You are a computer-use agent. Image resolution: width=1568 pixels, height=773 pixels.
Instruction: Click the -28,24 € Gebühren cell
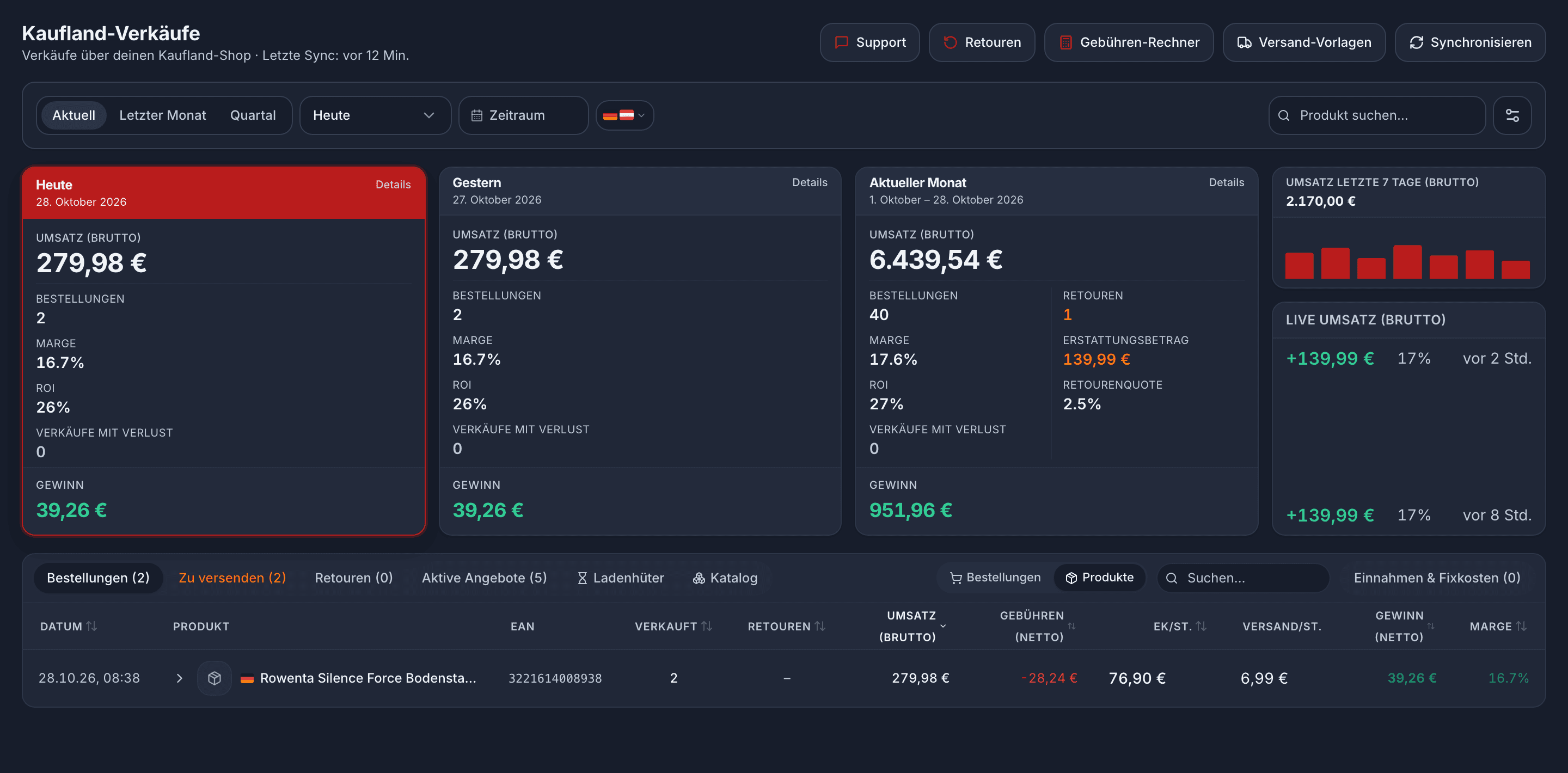pyautogui.click(x=1049, y=678)
